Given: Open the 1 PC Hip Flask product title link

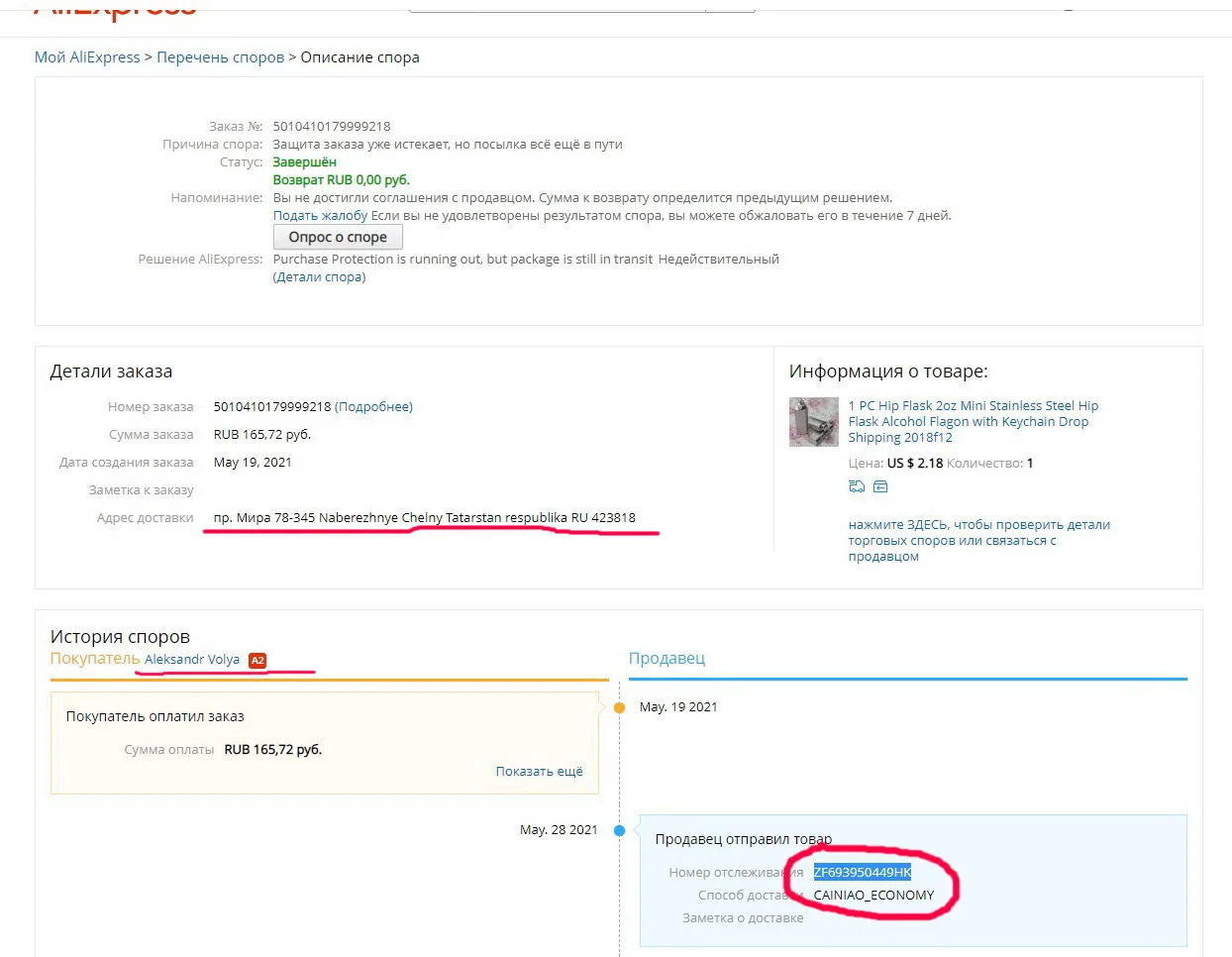Looking at the screenshot, I should pos(974,421).
